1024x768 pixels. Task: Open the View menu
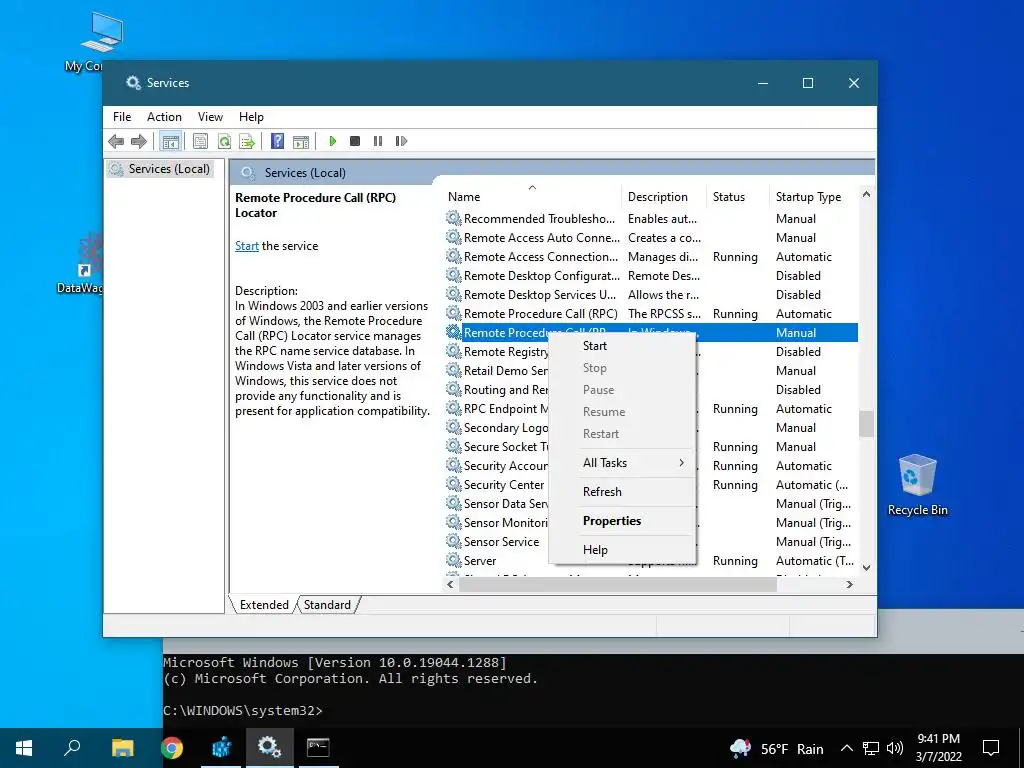(x=210, y=117)
